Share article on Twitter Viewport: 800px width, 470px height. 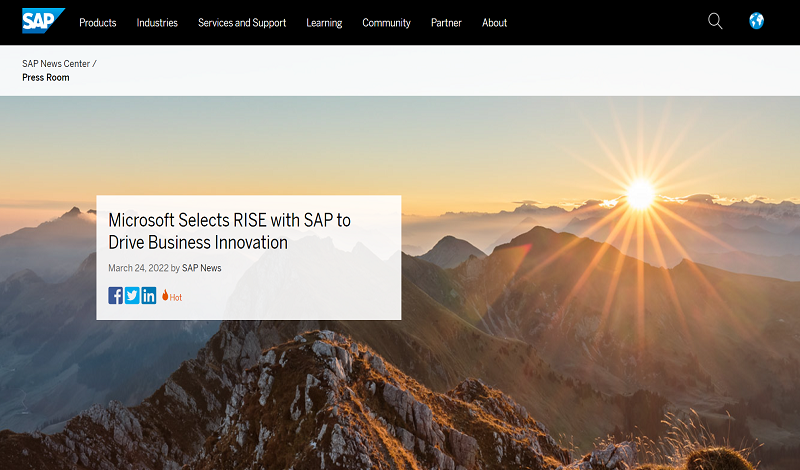(x=132, y=295)
